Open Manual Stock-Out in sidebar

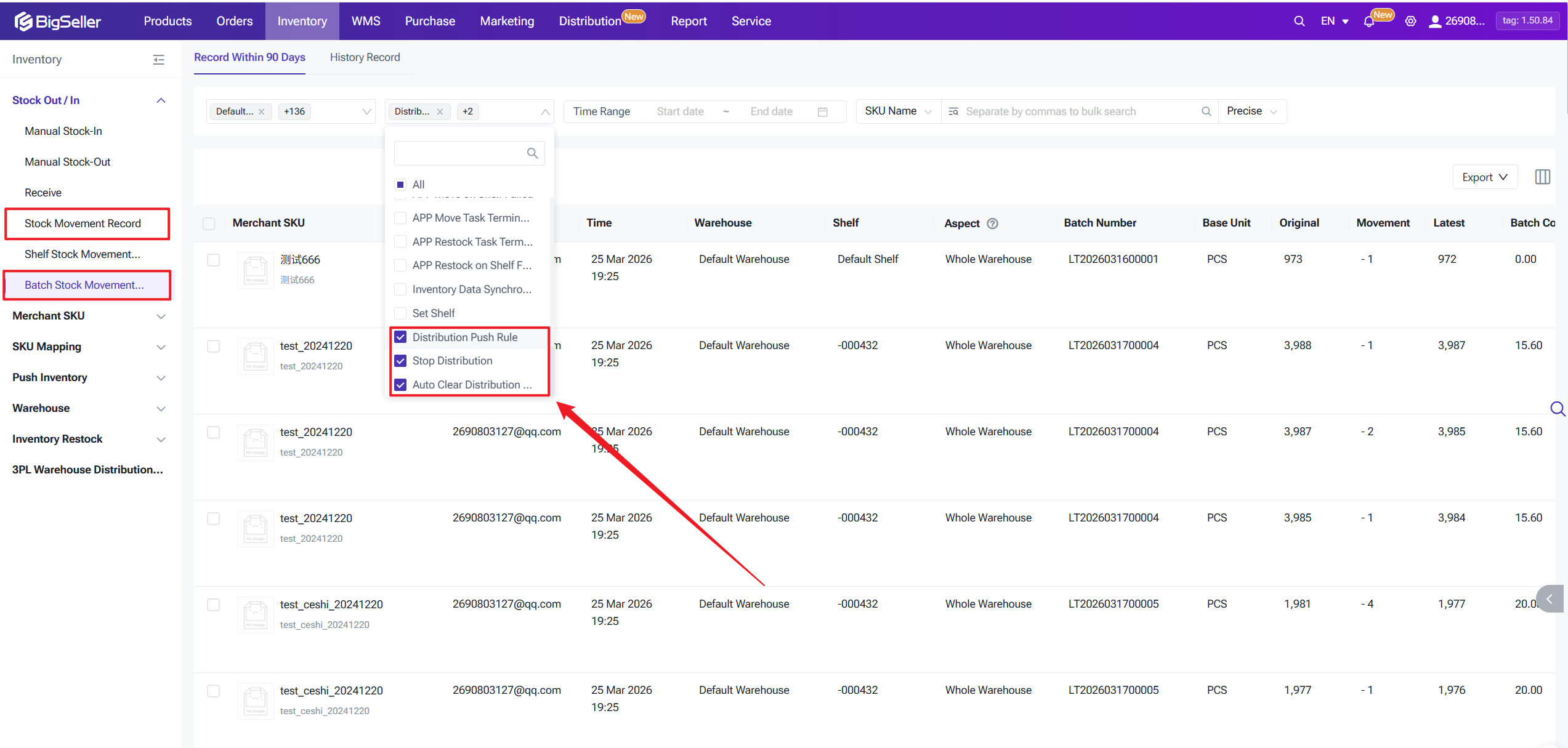[68, 162]
